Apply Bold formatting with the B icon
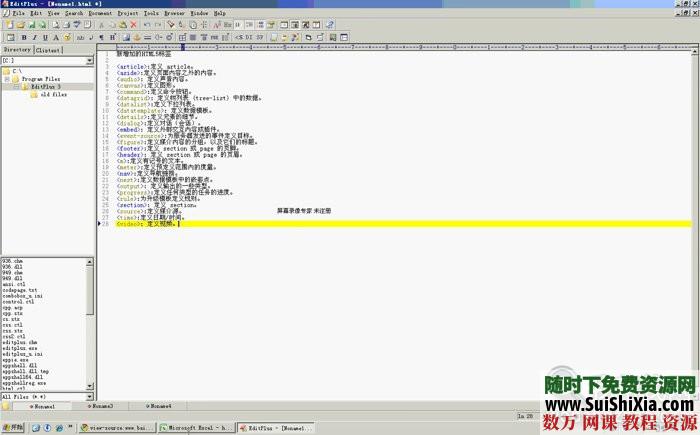The height and width of the screenshot is (435, 700). 24,38
